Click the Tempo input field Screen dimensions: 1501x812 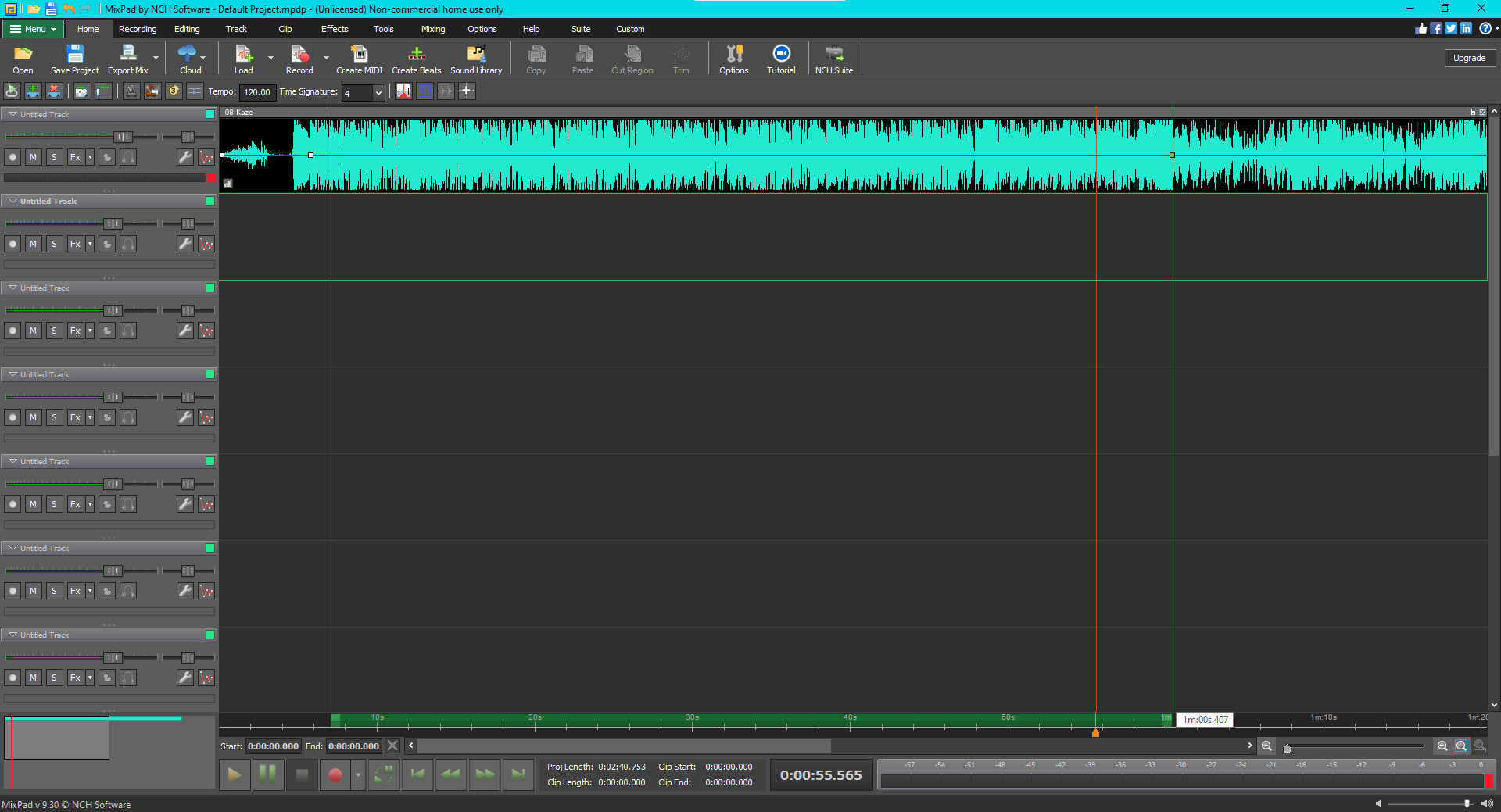[x=256, y=92]
